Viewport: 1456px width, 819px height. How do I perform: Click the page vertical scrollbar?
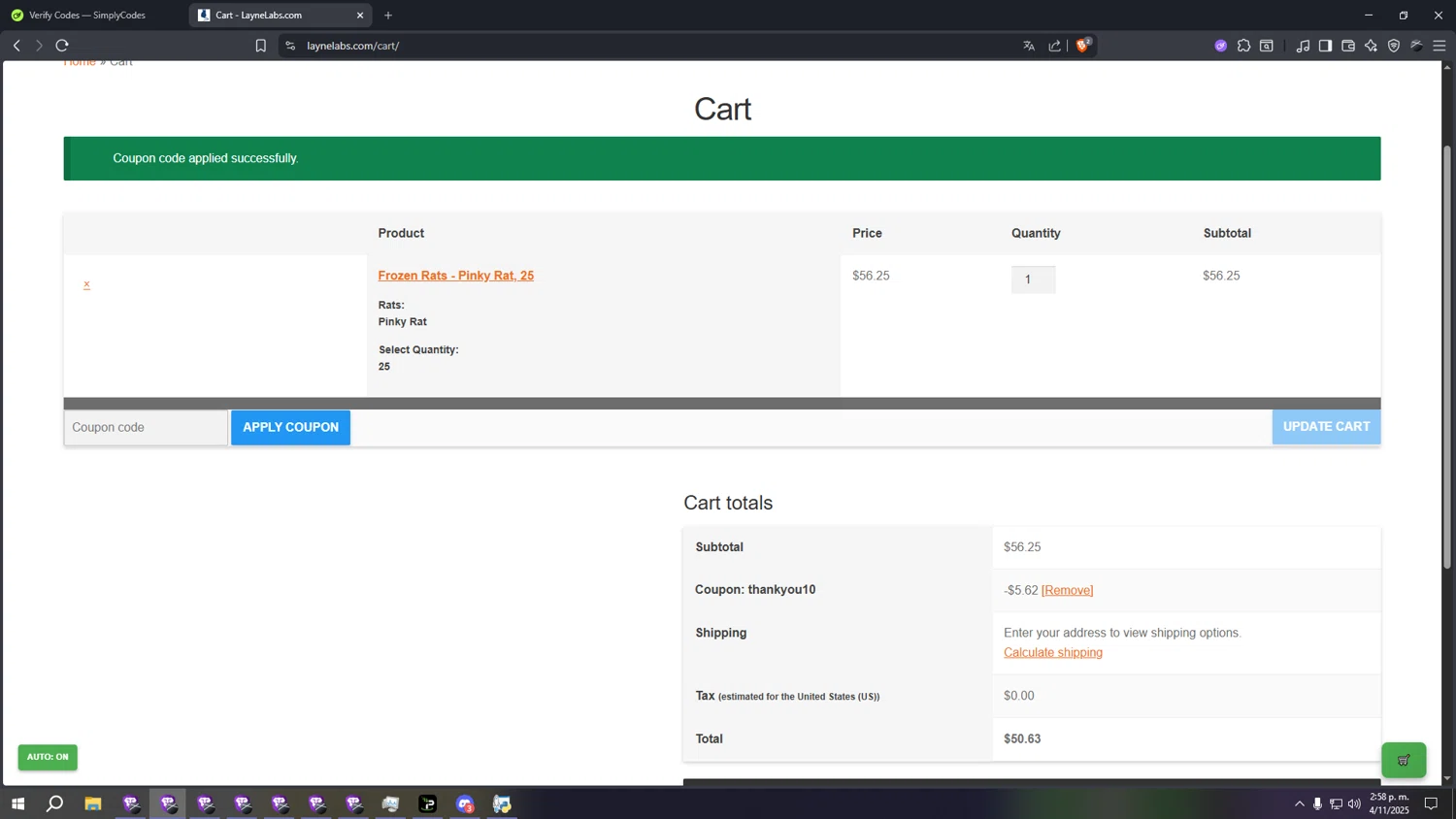point(1447,357)
